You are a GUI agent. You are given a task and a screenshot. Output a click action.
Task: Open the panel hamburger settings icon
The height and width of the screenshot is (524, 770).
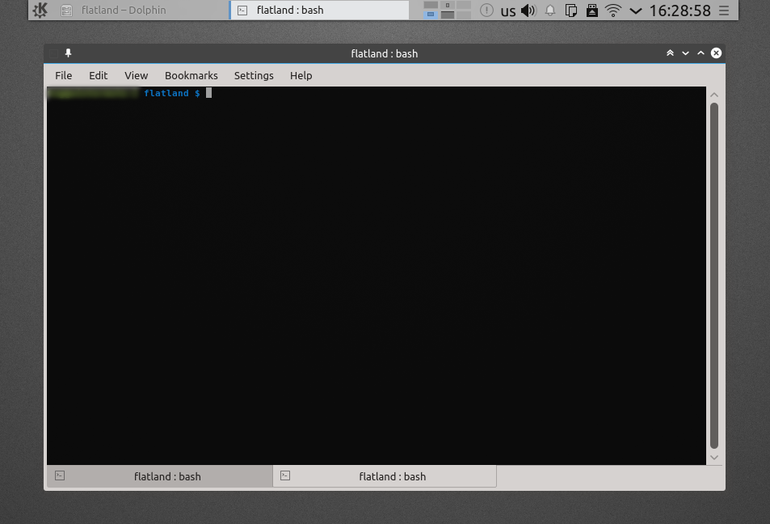pos(724,10)
